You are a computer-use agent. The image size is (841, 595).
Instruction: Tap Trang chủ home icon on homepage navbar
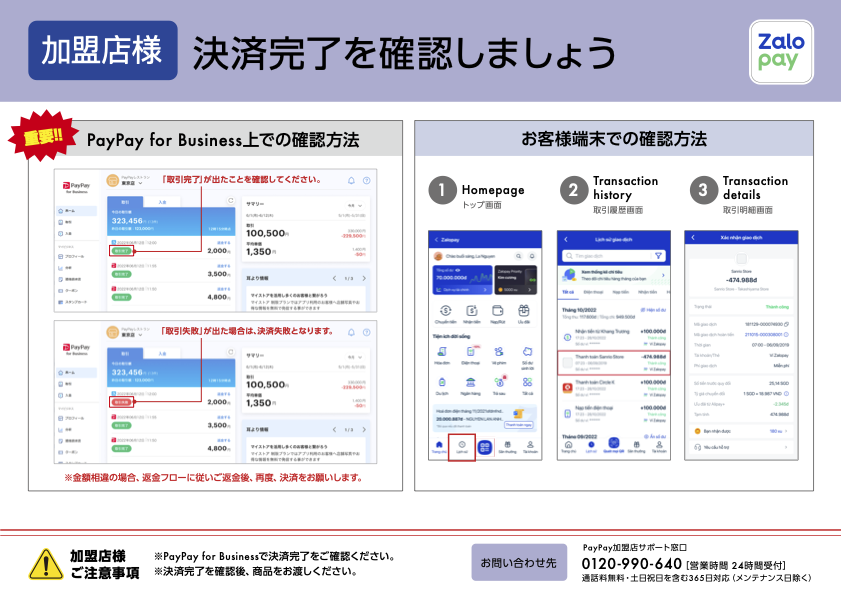pyautogui.click(x=439, y=445)
